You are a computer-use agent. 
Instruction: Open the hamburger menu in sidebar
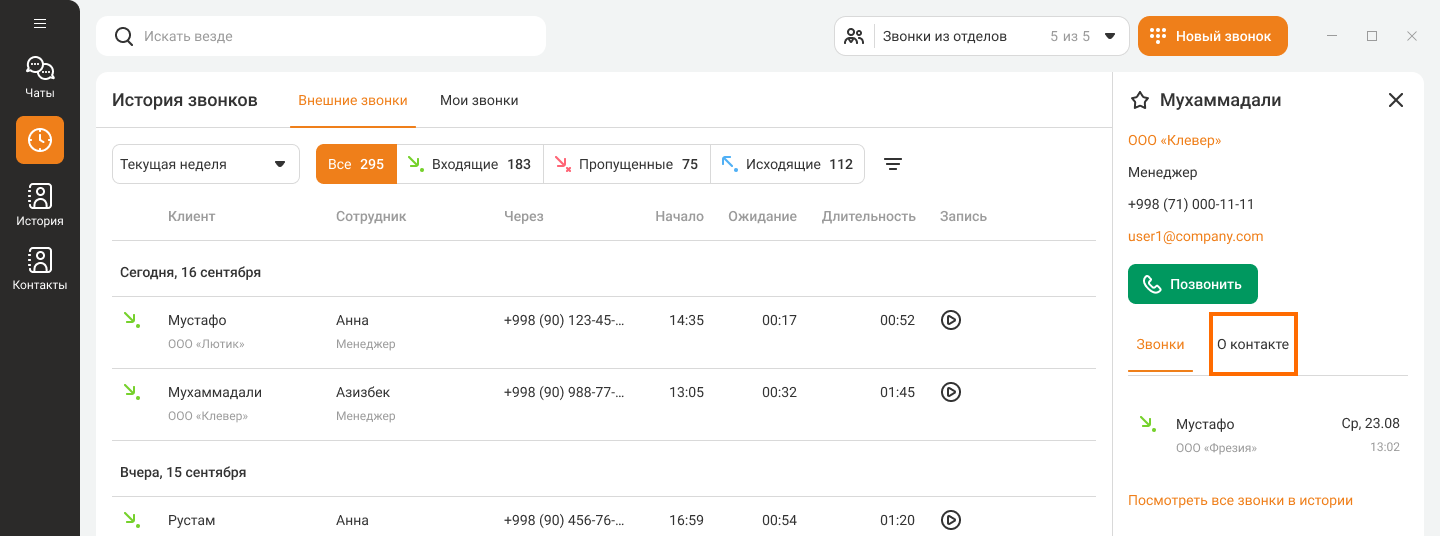pos(40,23)
